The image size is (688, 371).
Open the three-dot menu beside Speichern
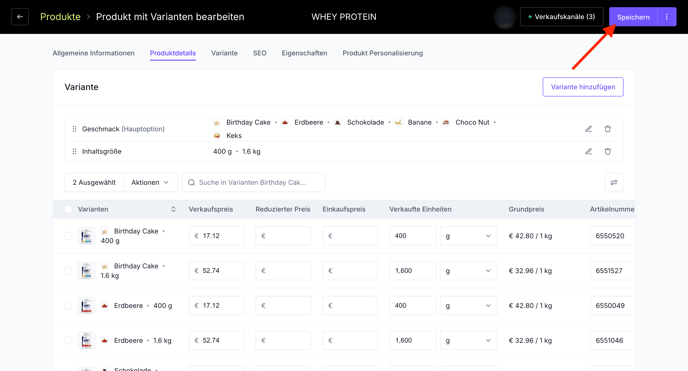[x=666, y=17]
